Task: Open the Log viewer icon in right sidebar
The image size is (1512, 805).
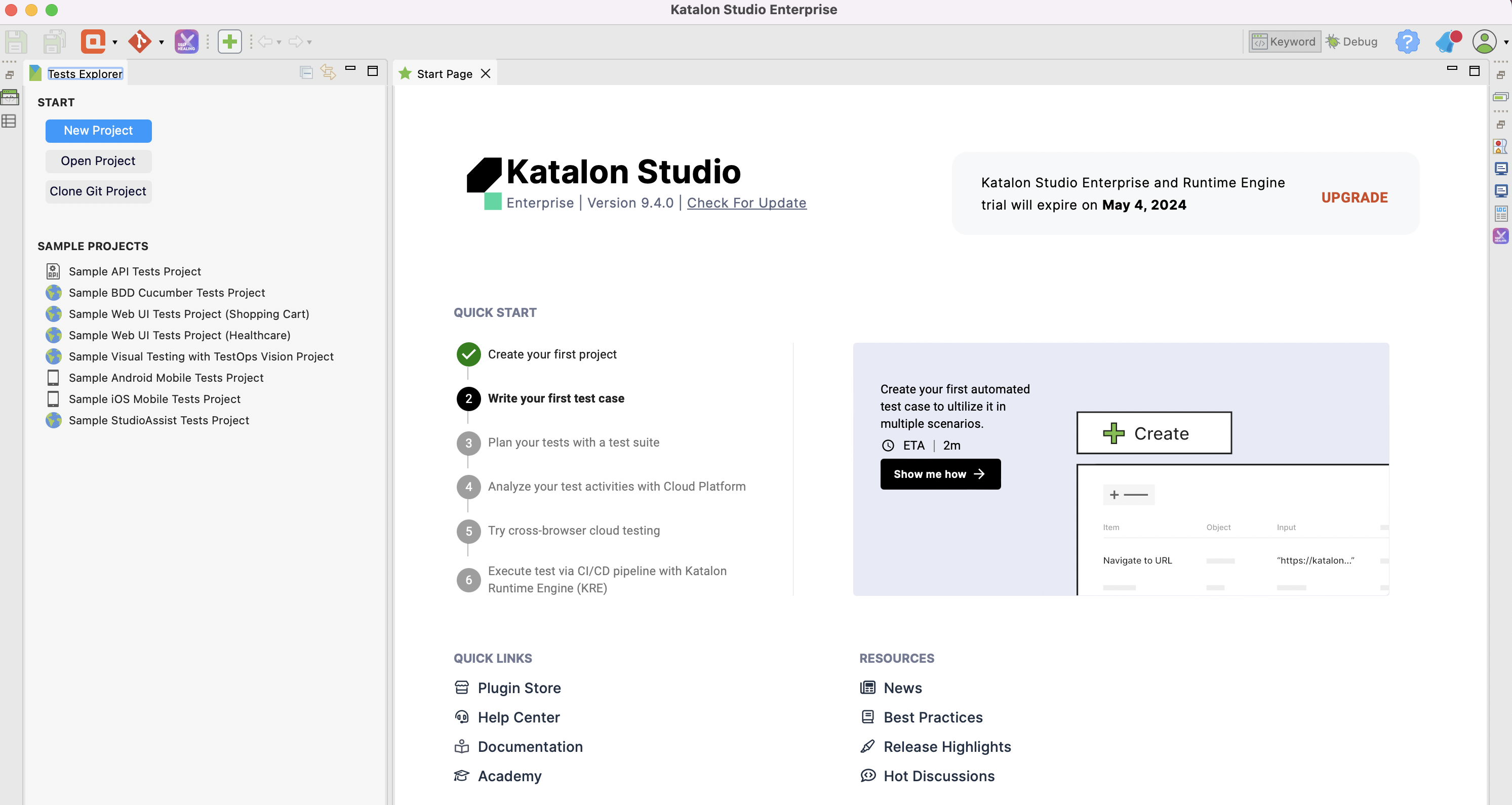Action: pyautogui.click(x=1501, y=214)
